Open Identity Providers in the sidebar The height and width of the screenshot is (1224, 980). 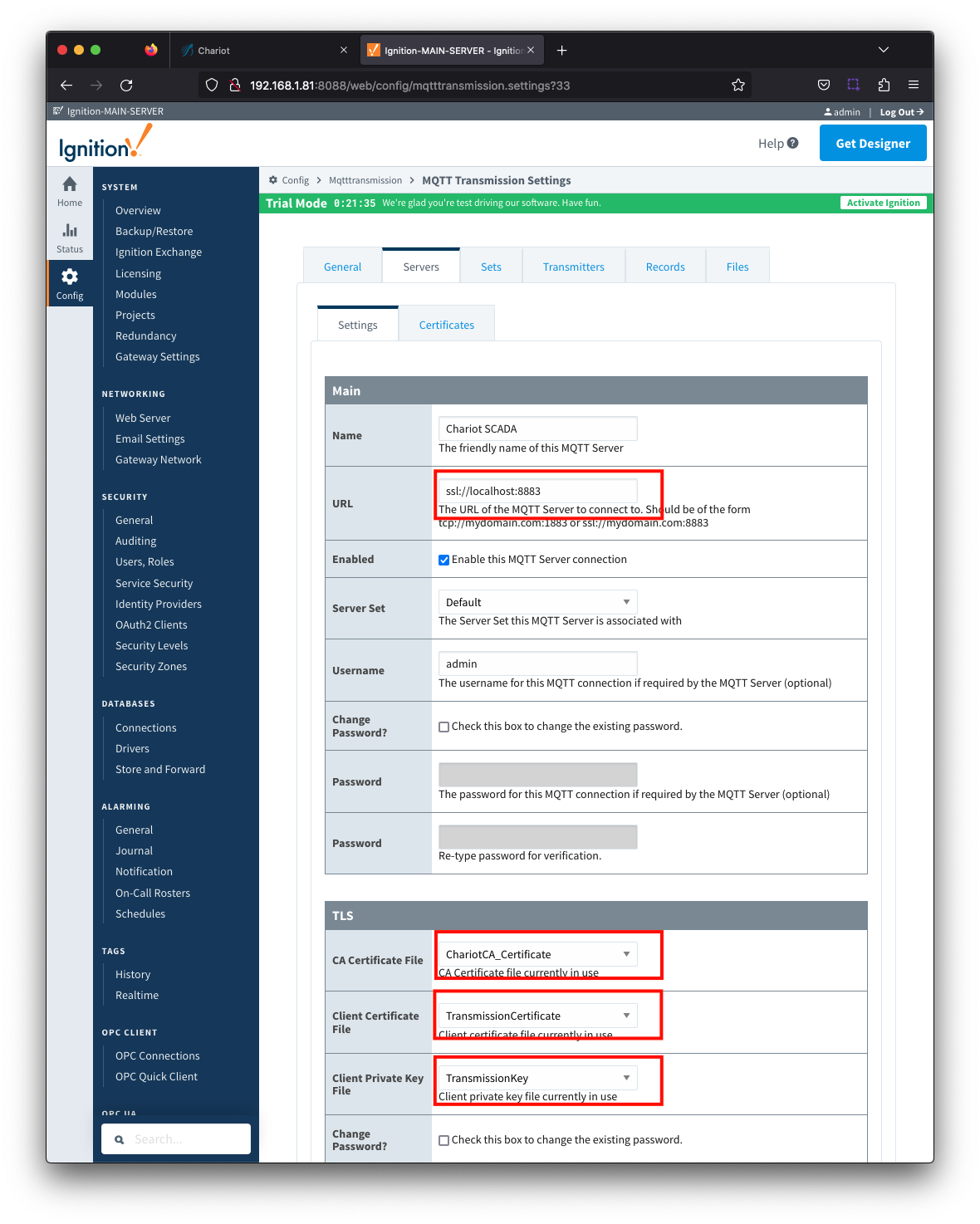coord(159,605)
